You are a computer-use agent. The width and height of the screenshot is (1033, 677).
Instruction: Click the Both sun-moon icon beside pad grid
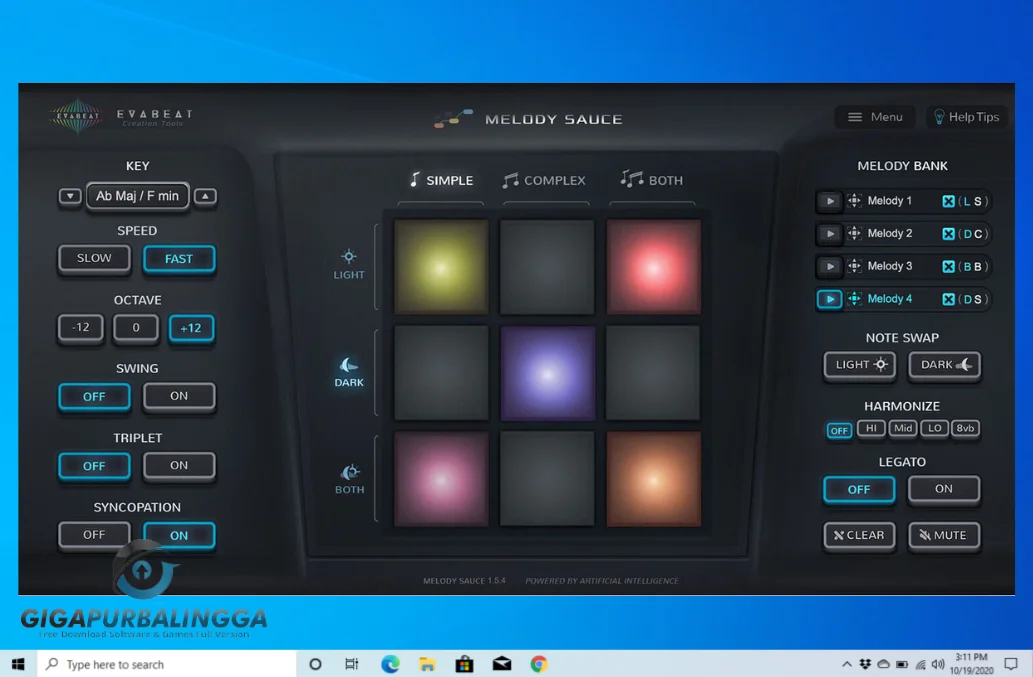click(349, 472)
